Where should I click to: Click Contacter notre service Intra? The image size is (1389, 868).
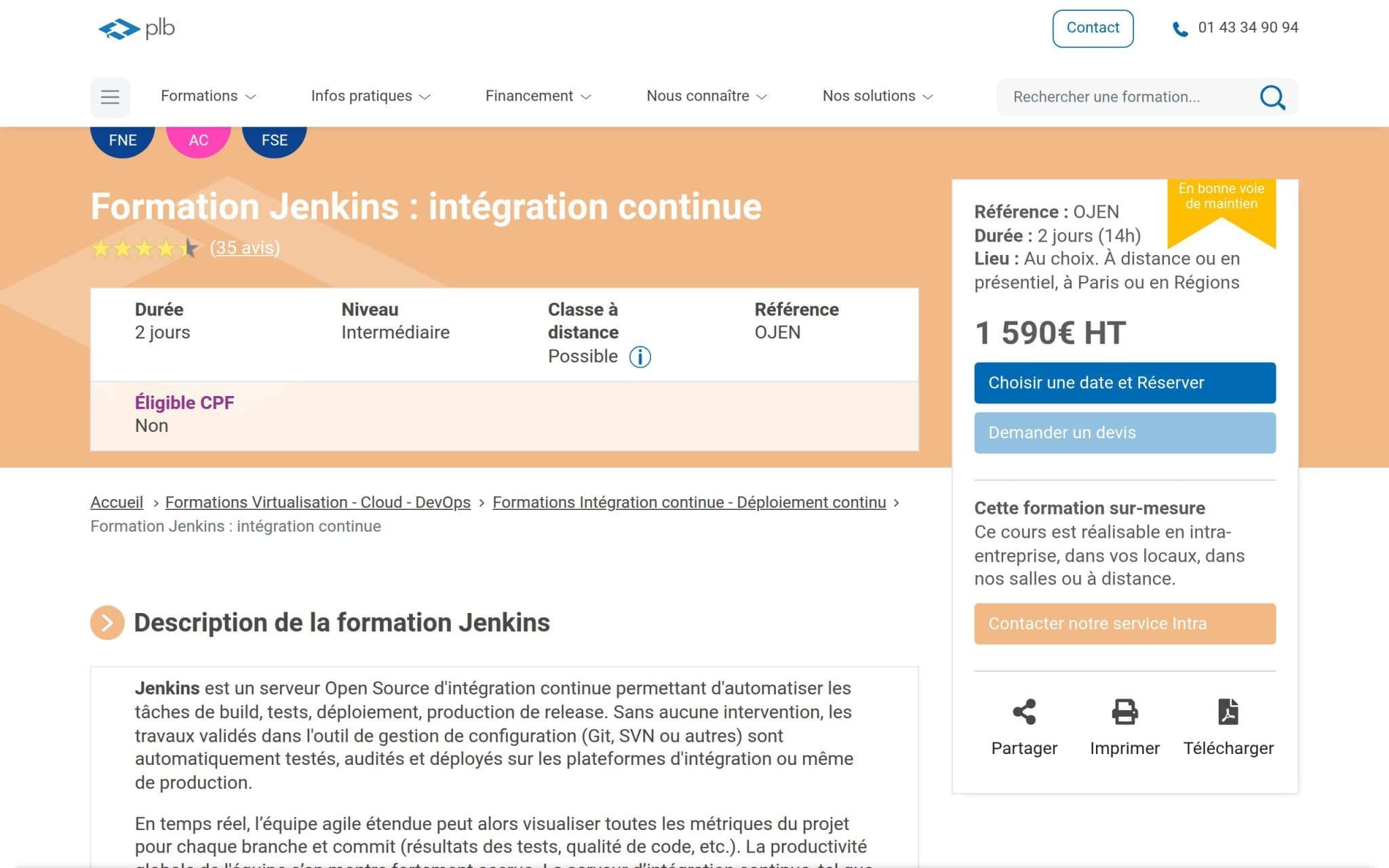coord(1124,623)
